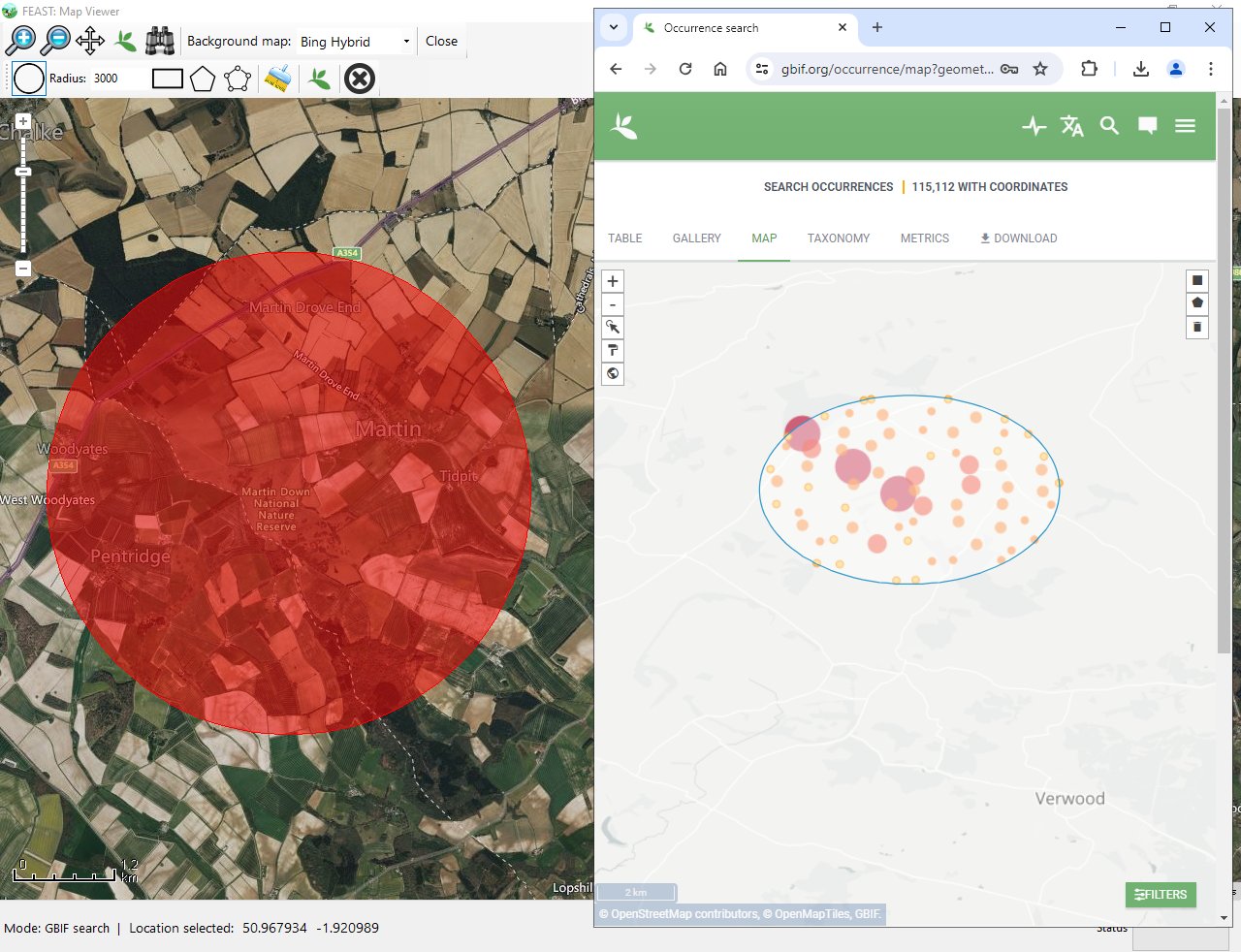
Task: Select the rectangle drawing tool
Action: coord(168,79)
